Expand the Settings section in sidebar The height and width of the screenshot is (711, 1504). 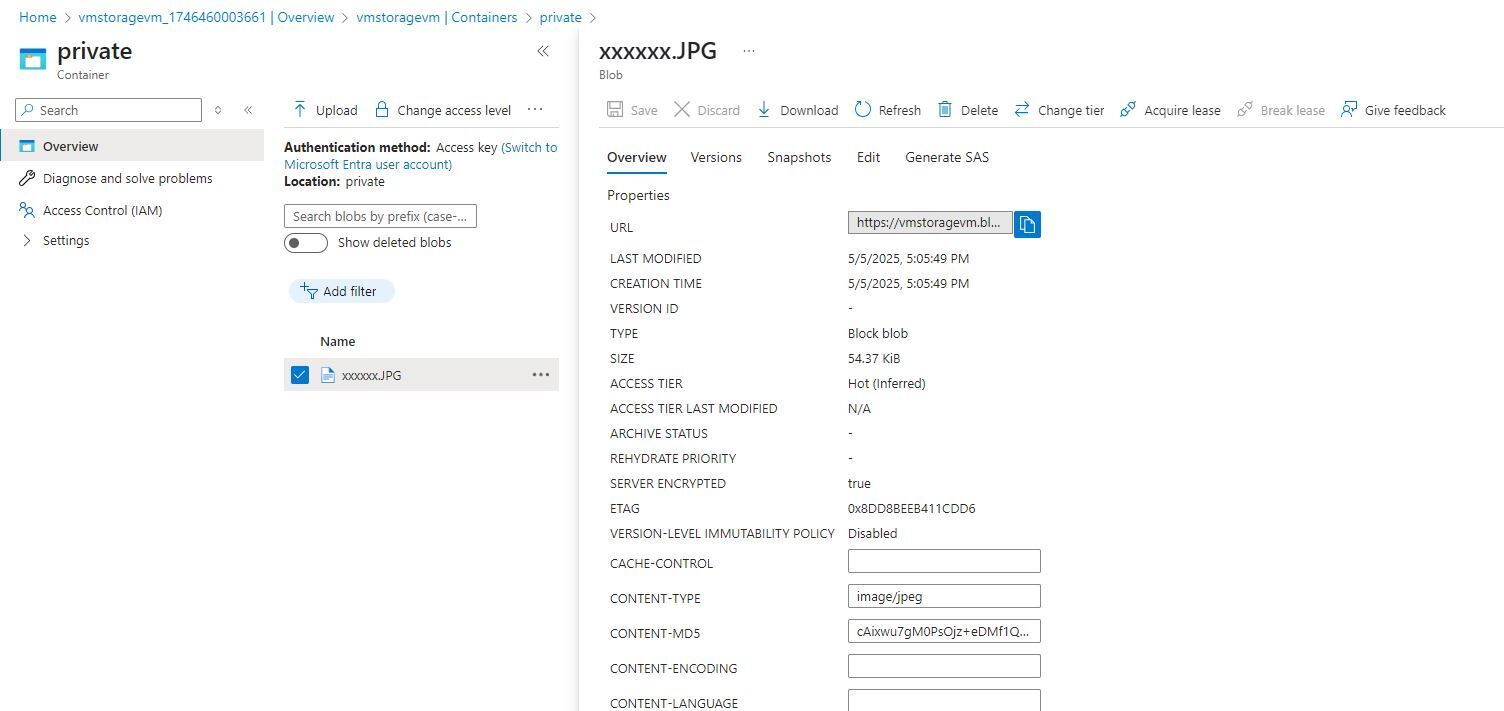[x=27, y=240]
